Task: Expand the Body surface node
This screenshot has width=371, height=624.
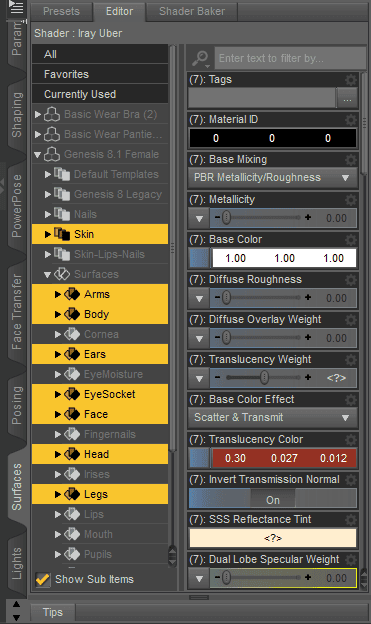Action: tap(58, 314)
